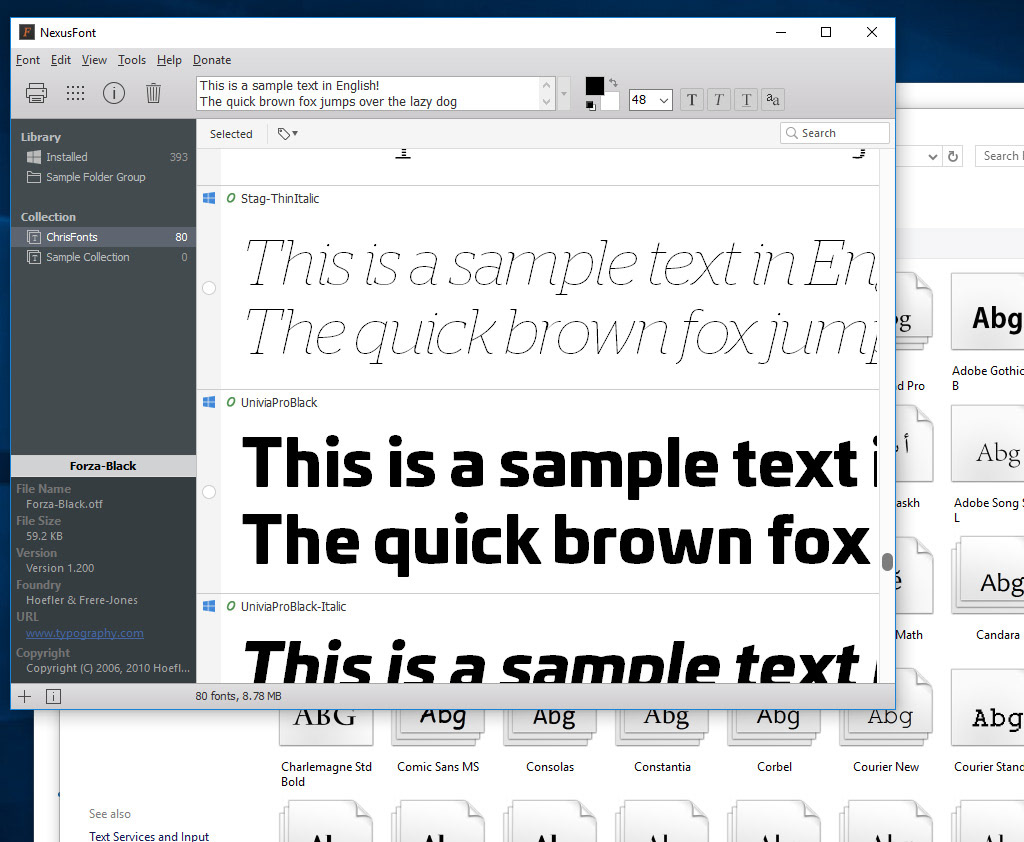This screenshot has height=842, width=1024.
Task: Click the Stag-ThinItalic font name
Action: [280, 199]
